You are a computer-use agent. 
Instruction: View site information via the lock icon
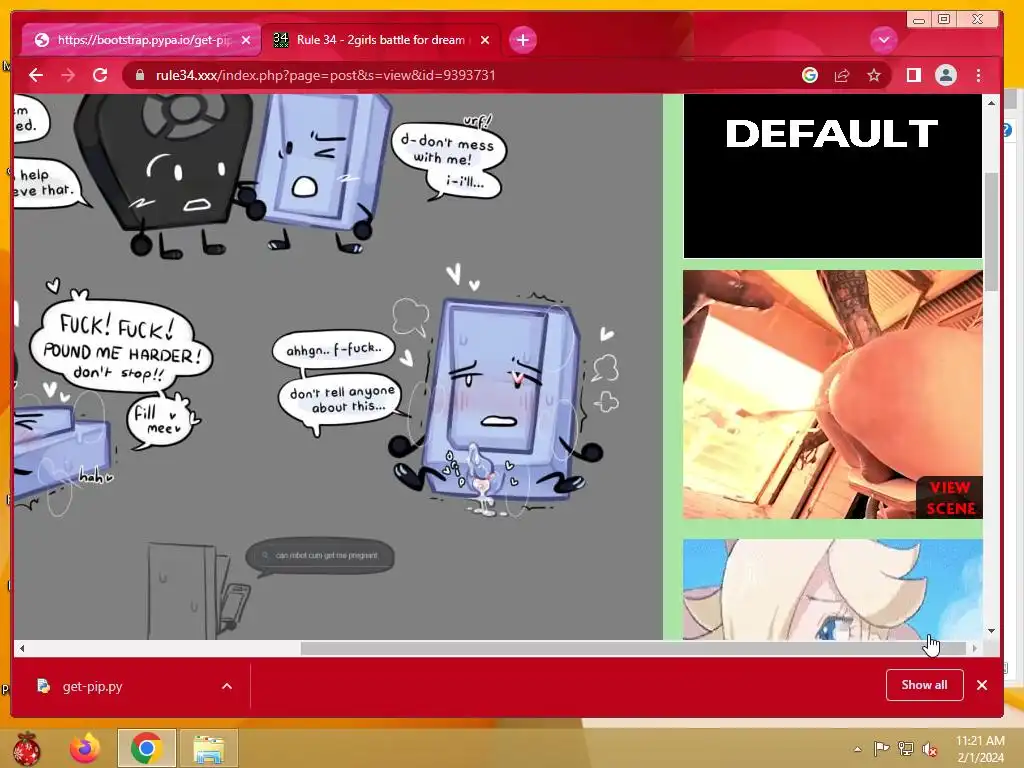139,75
